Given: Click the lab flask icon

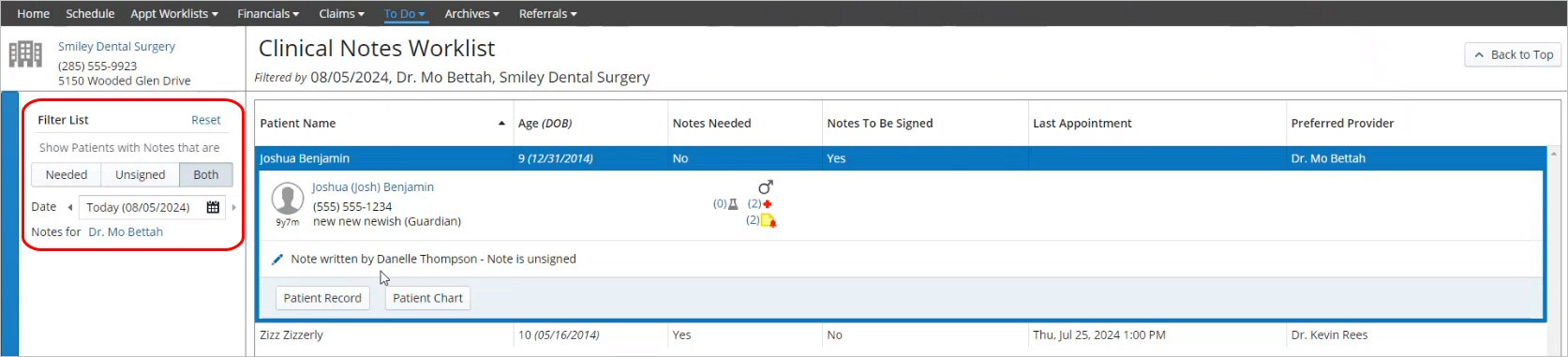Looking at the screenshot, I should [x=733, y=203].
